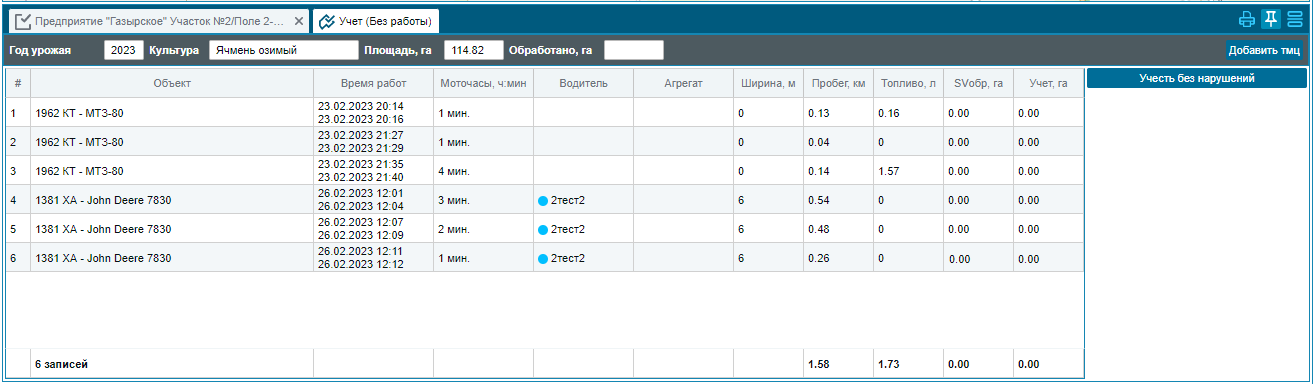
Task: Click the Пробег, км column header
Action: 838,83
